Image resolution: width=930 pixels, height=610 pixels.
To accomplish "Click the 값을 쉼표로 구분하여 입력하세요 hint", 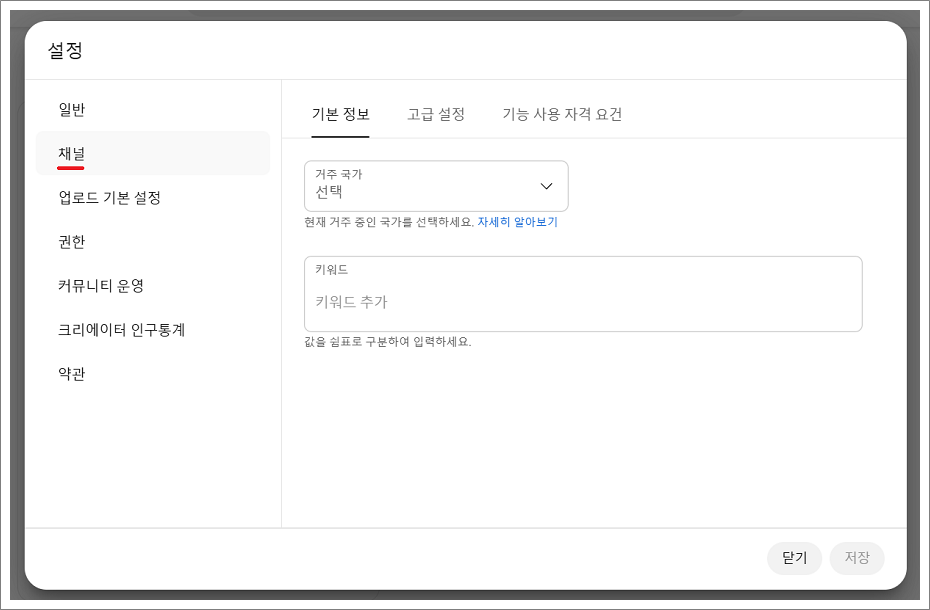I will click(x=388, y=342).
